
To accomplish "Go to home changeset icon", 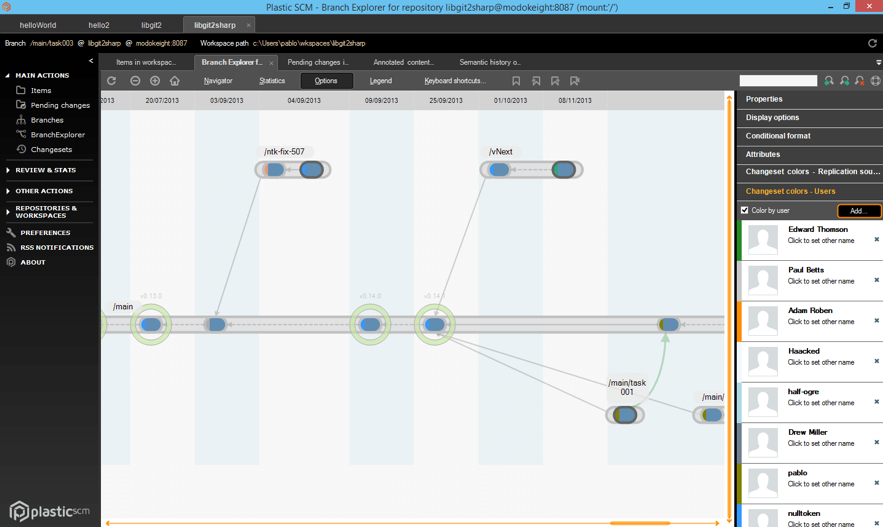I will pos(175,81).
